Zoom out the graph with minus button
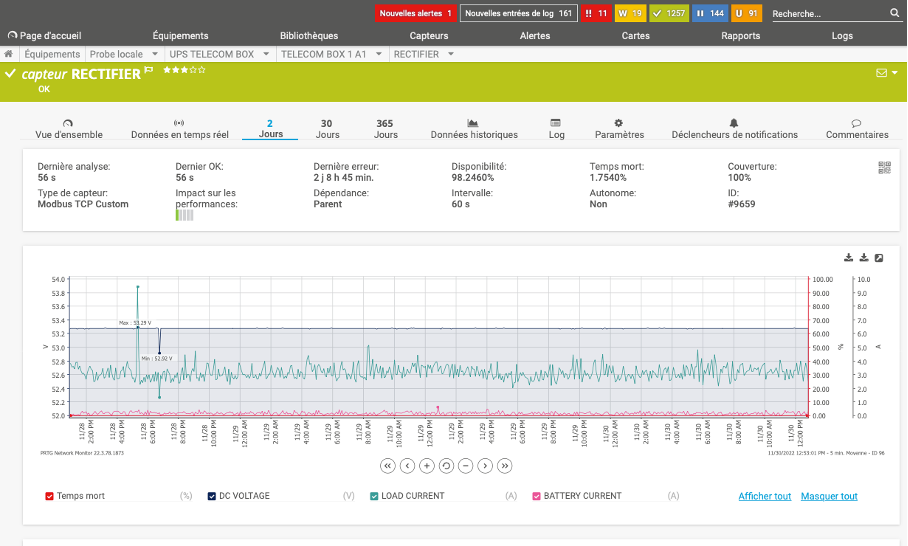This screenshot has width=908, height=546. click(x=465, y=466)
